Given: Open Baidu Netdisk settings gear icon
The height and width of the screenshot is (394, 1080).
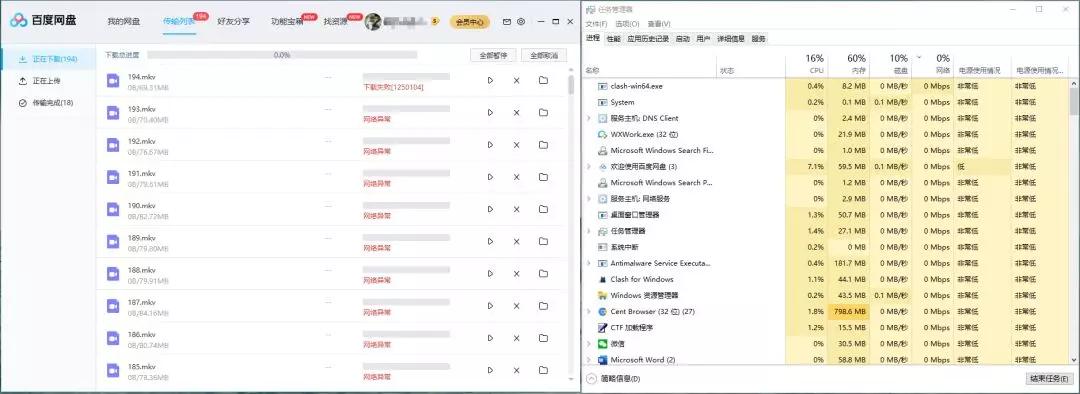Looking at the screenshot, I should pos(521,22).
